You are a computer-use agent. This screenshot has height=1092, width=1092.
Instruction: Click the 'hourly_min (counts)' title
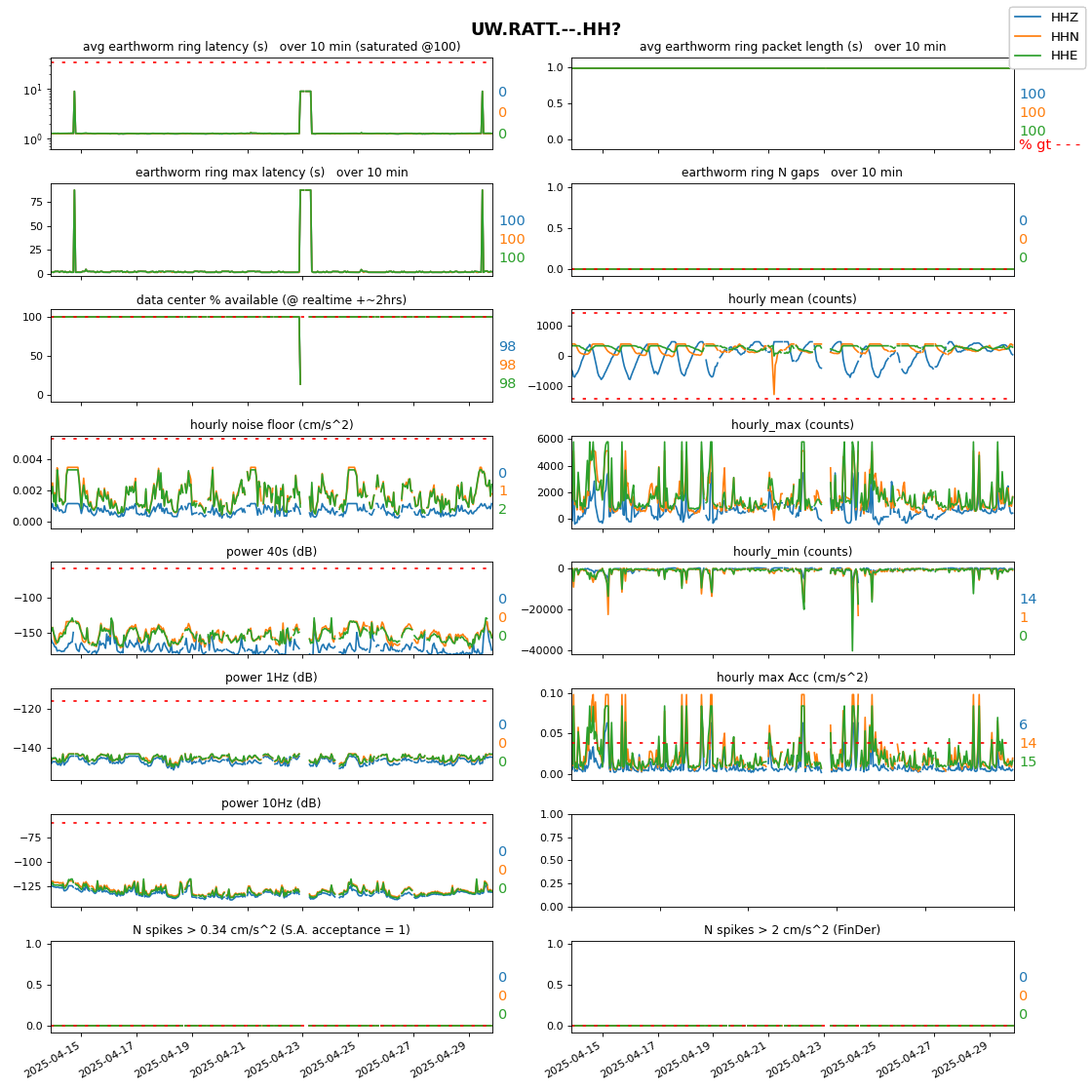(x=793, y=552)
